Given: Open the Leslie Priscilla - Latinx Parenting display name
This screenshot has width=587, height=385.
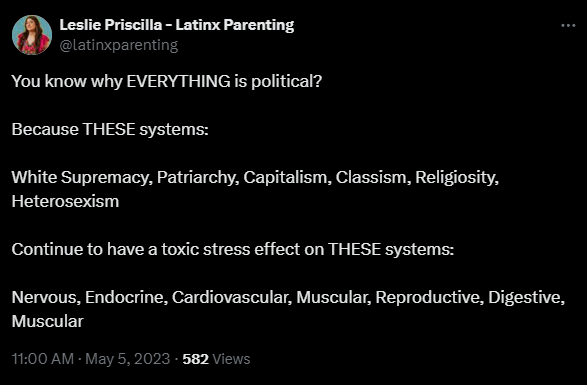Looking at the screenshot, I should tap(177, 25).
